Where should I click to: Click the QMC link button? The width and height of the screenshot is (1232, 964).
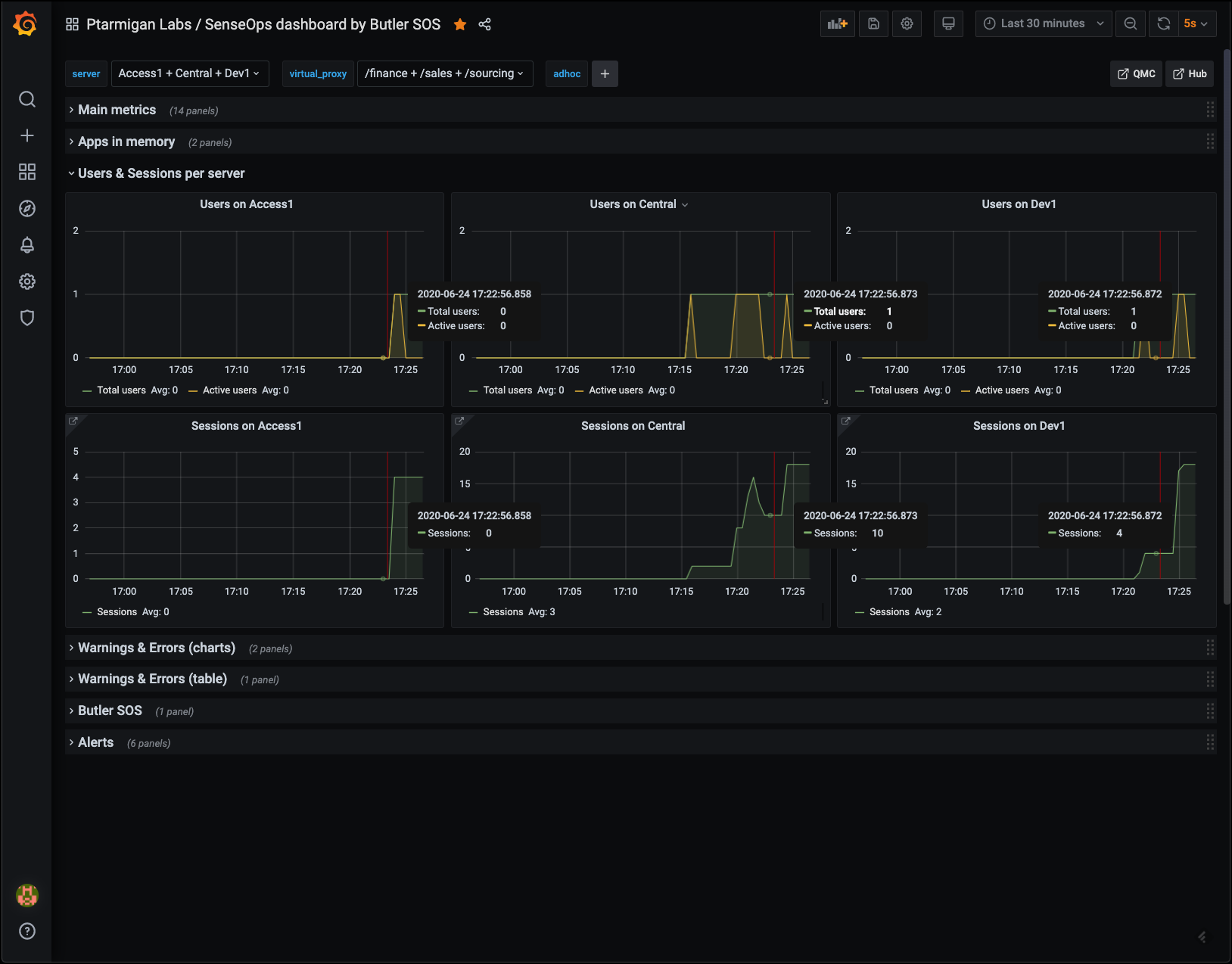point(1136,73)
